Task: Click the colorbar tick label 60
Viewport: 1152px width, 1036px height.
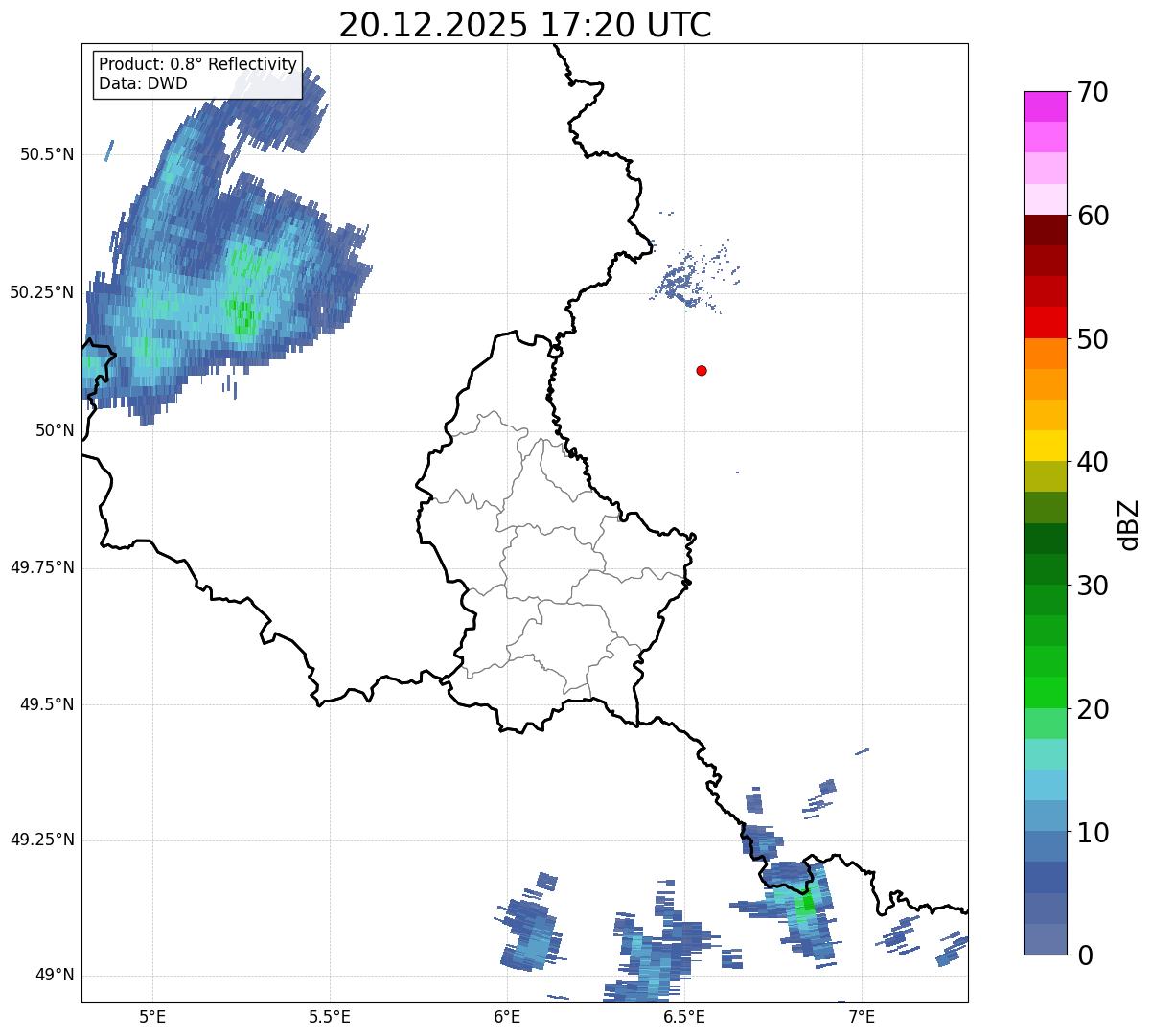Action: click(1093, 216)
